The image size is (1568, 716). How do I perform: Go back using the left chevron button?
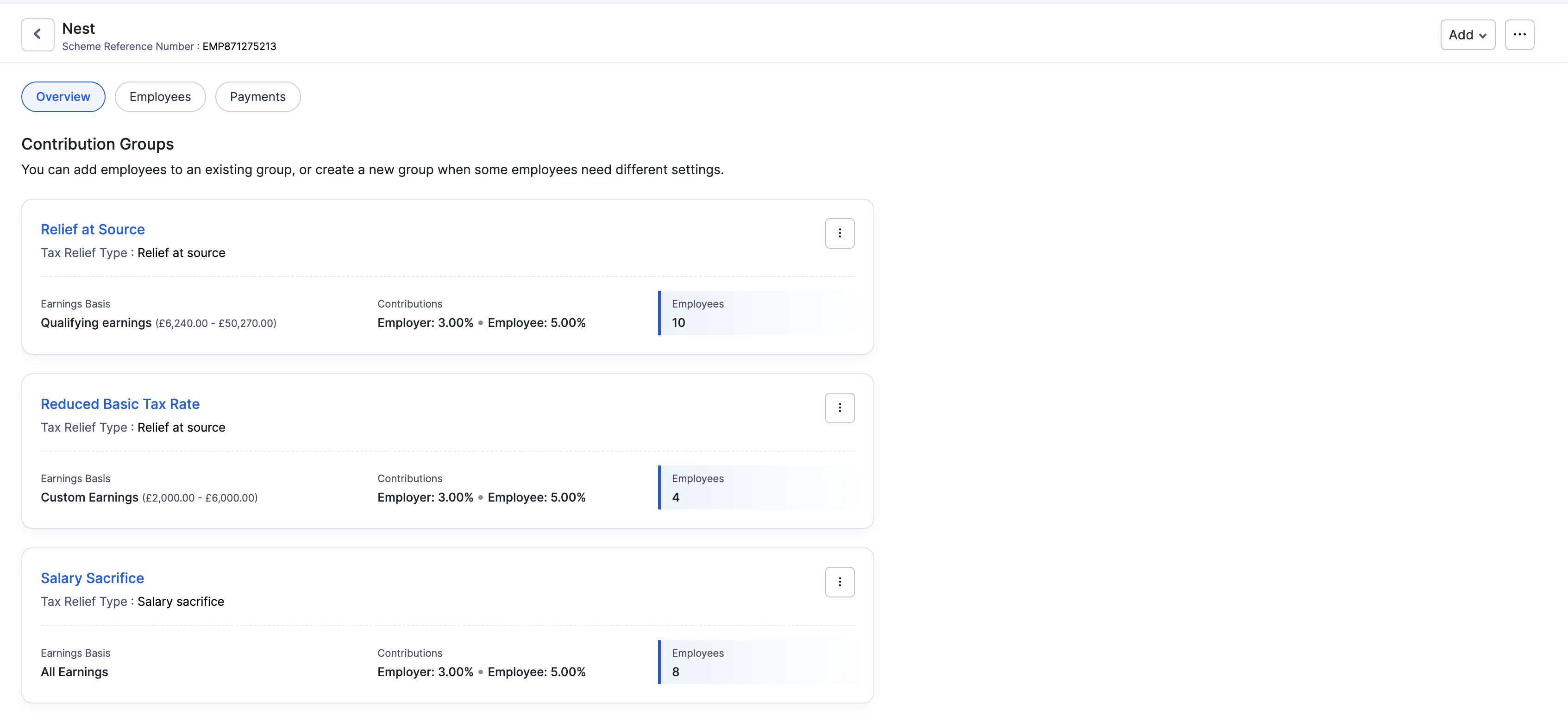[x=38, y=35]
